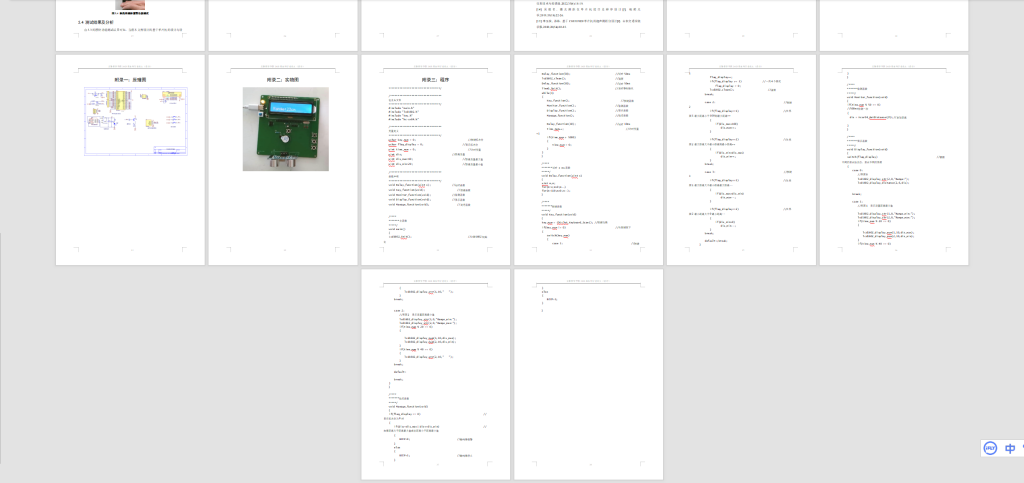Toggle the 中 Chinese input mode indicator
The height and width of the screenshot is (483, 1024).
pyautogui.click(x=1011, y=449)
